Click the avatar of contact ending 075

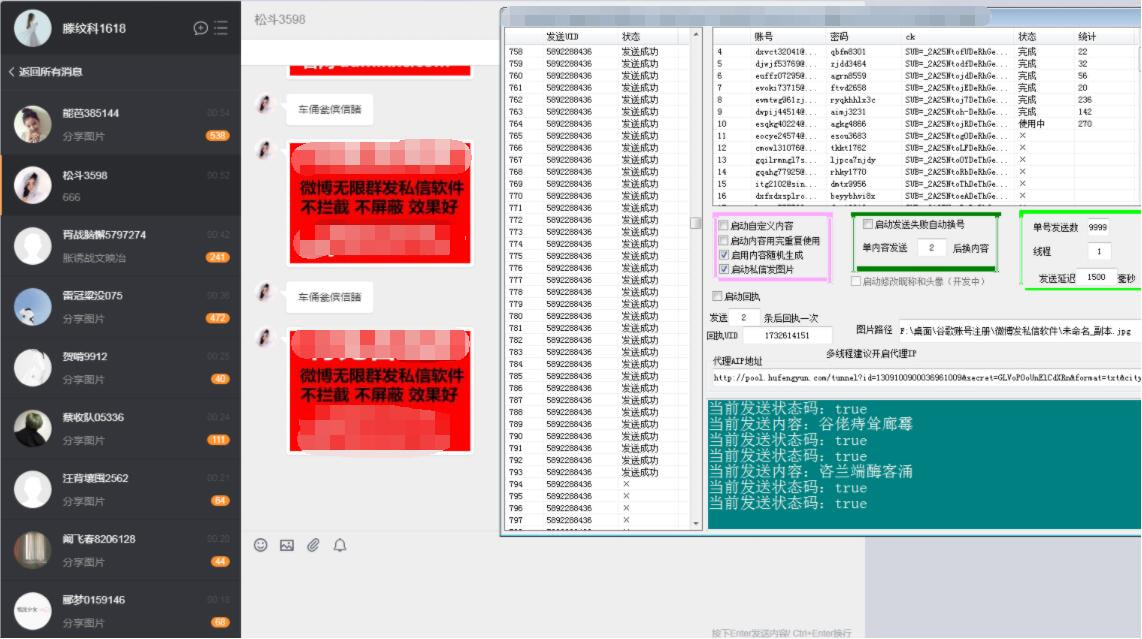[33, 307]
